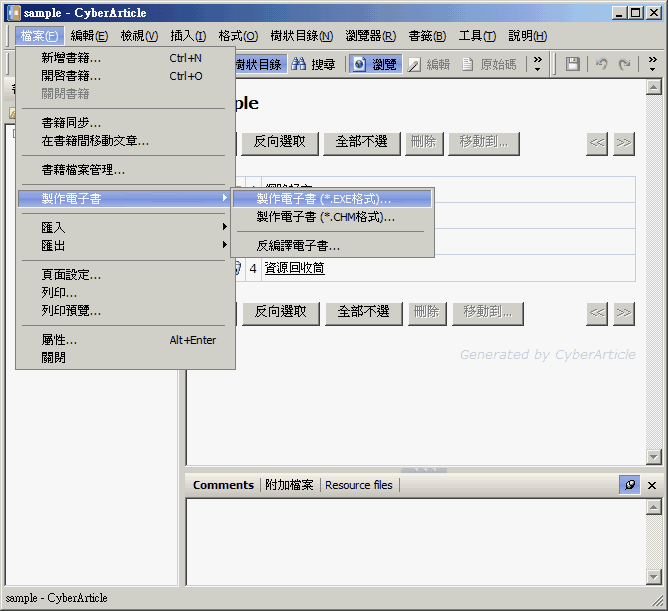Open the Resource files tab
Screen dimensions: 668x611
coord(358,485)
